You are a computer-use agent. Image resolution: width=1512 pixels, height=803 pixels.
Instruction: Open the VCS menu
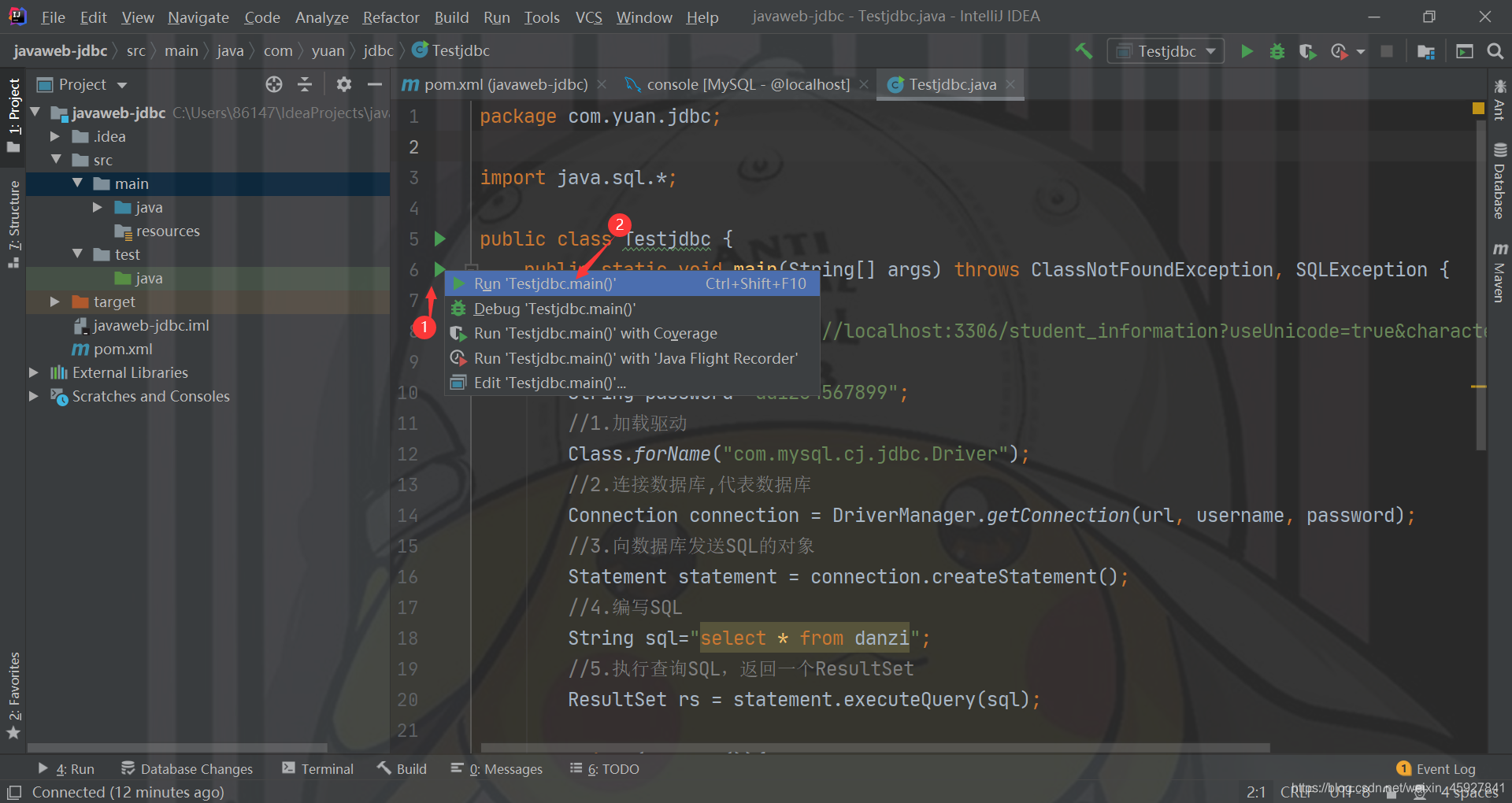point(588,17)
